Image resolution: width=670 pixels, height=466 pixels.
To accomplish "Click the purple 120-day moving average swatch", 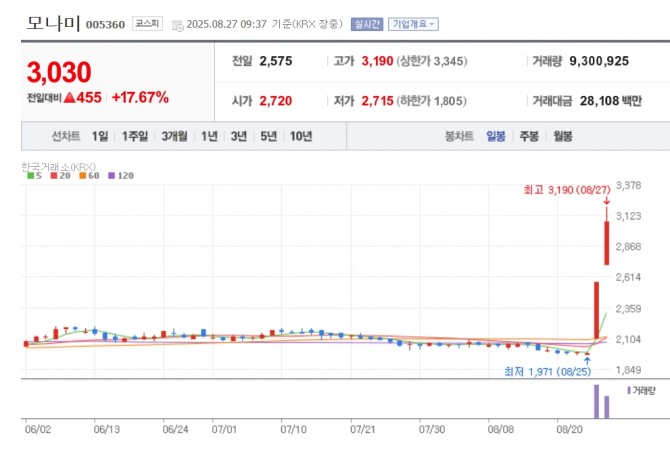I will click(x=112, y=176).
